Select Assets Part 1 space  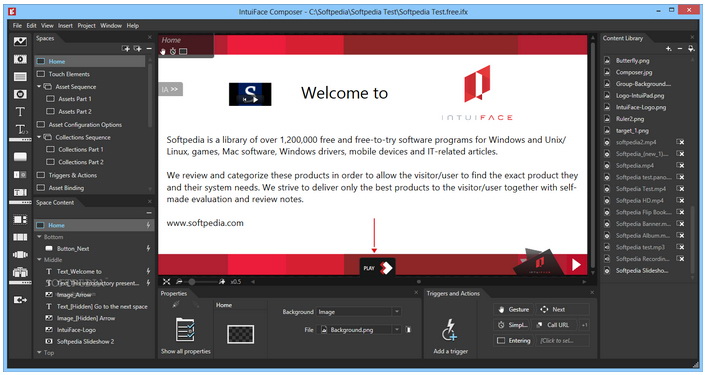[75, 99]
